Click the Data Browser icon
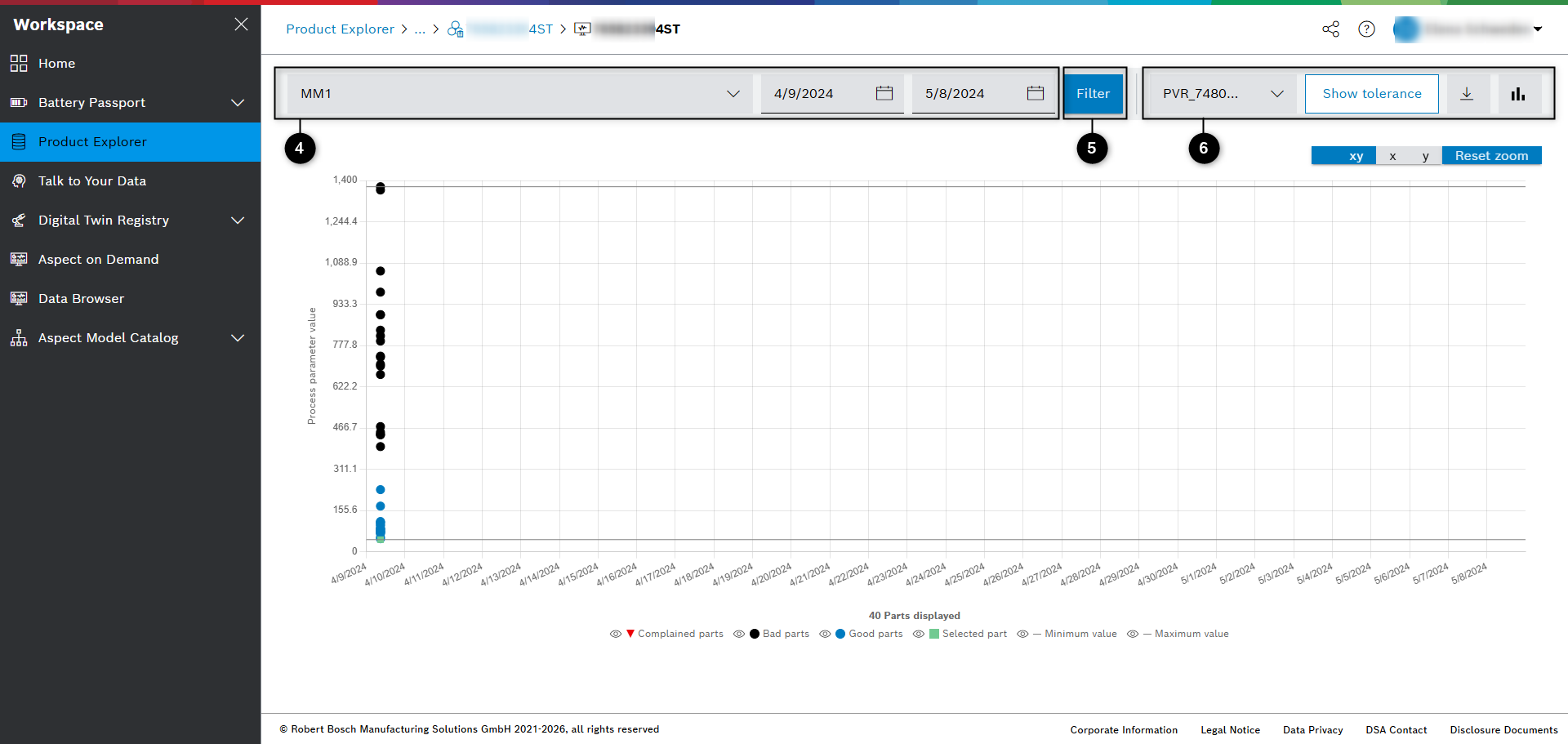The width and height of the screenshot is (1568, 744). (x=19, y=298)
